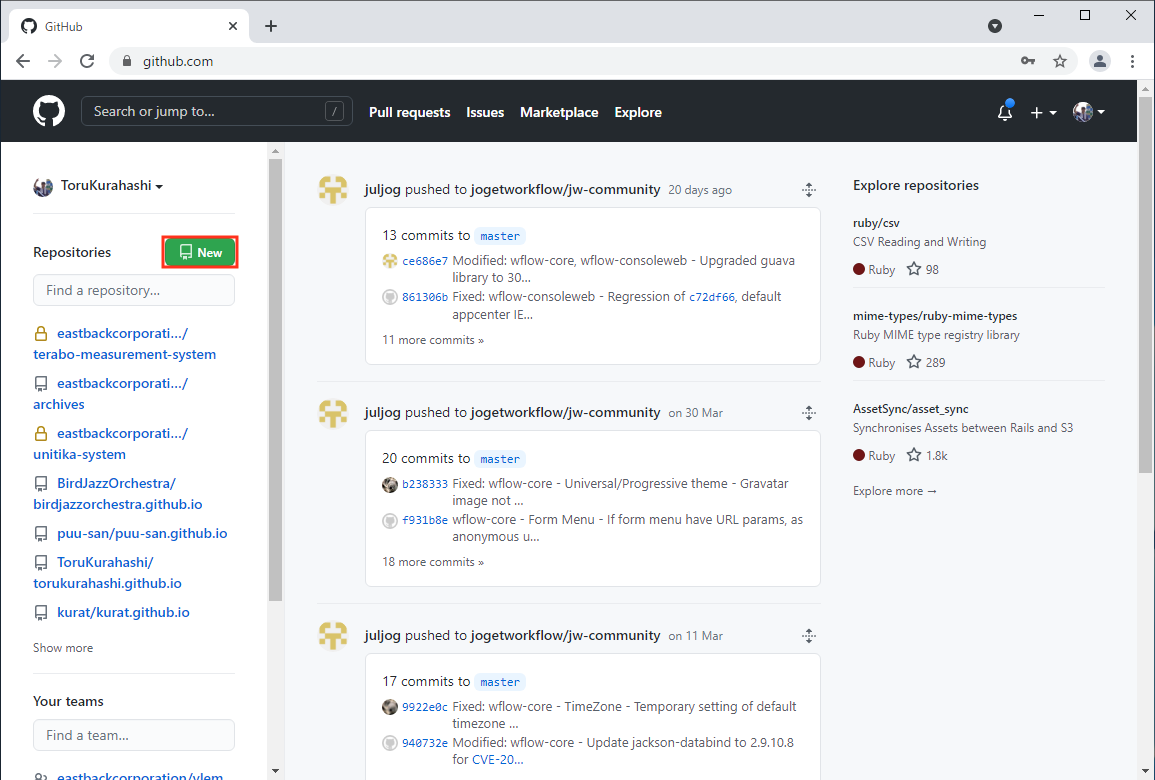
Task: Open Explore in the header
Action: 638,112
